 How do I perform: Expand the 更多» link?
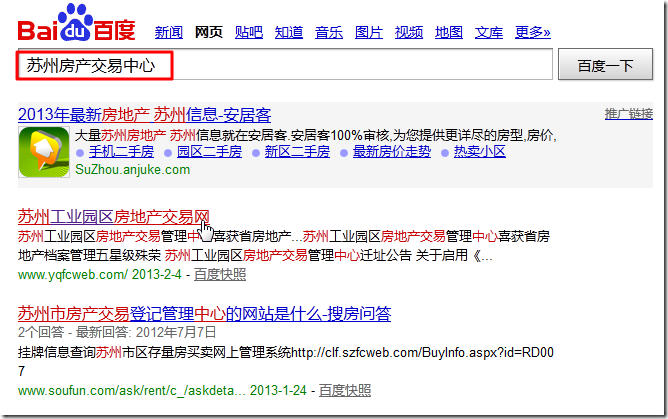click(x=533, y=32)
